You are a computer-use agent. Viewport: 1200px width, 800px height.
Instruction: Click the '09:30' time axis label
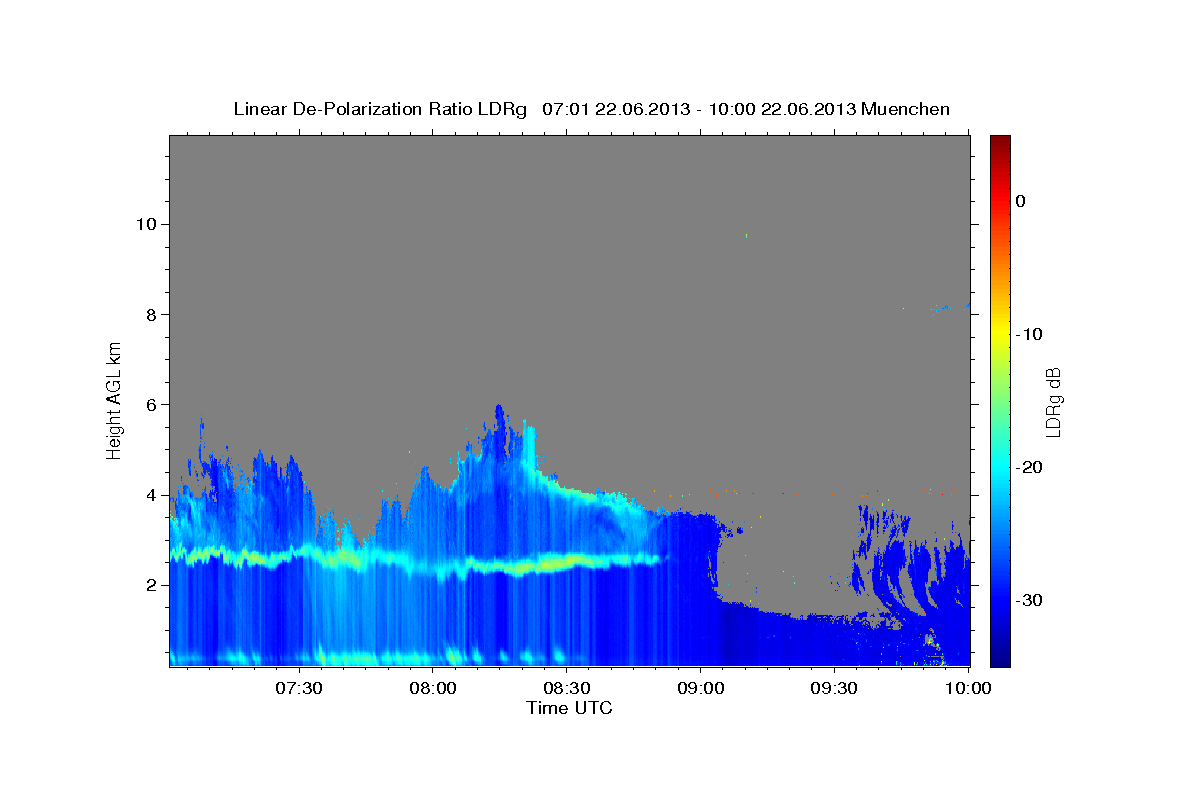(834, 688)
